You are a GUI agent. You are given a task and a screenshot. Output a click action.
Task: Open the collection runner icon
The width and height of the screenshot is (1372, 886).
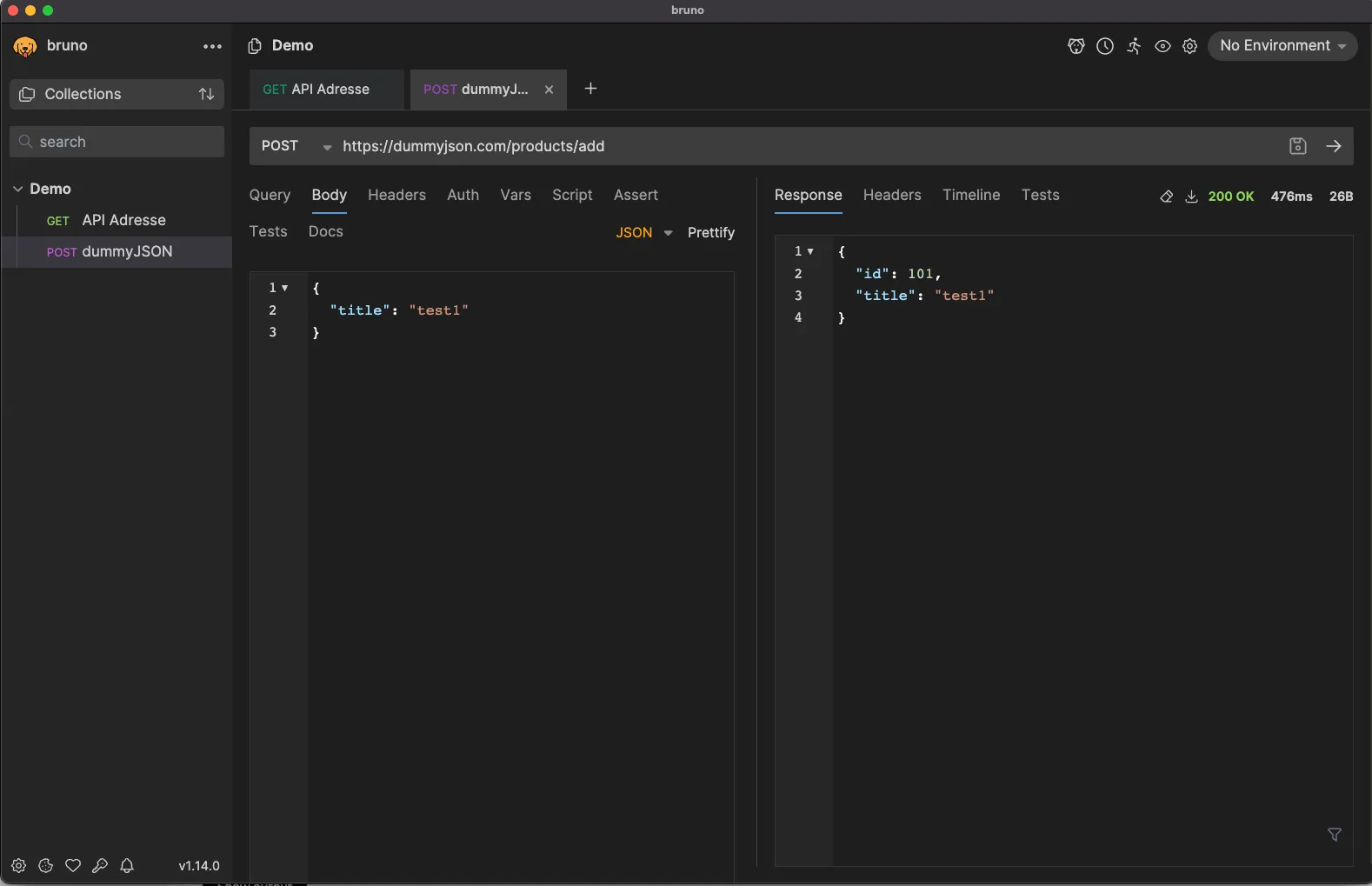point(1134,46)
